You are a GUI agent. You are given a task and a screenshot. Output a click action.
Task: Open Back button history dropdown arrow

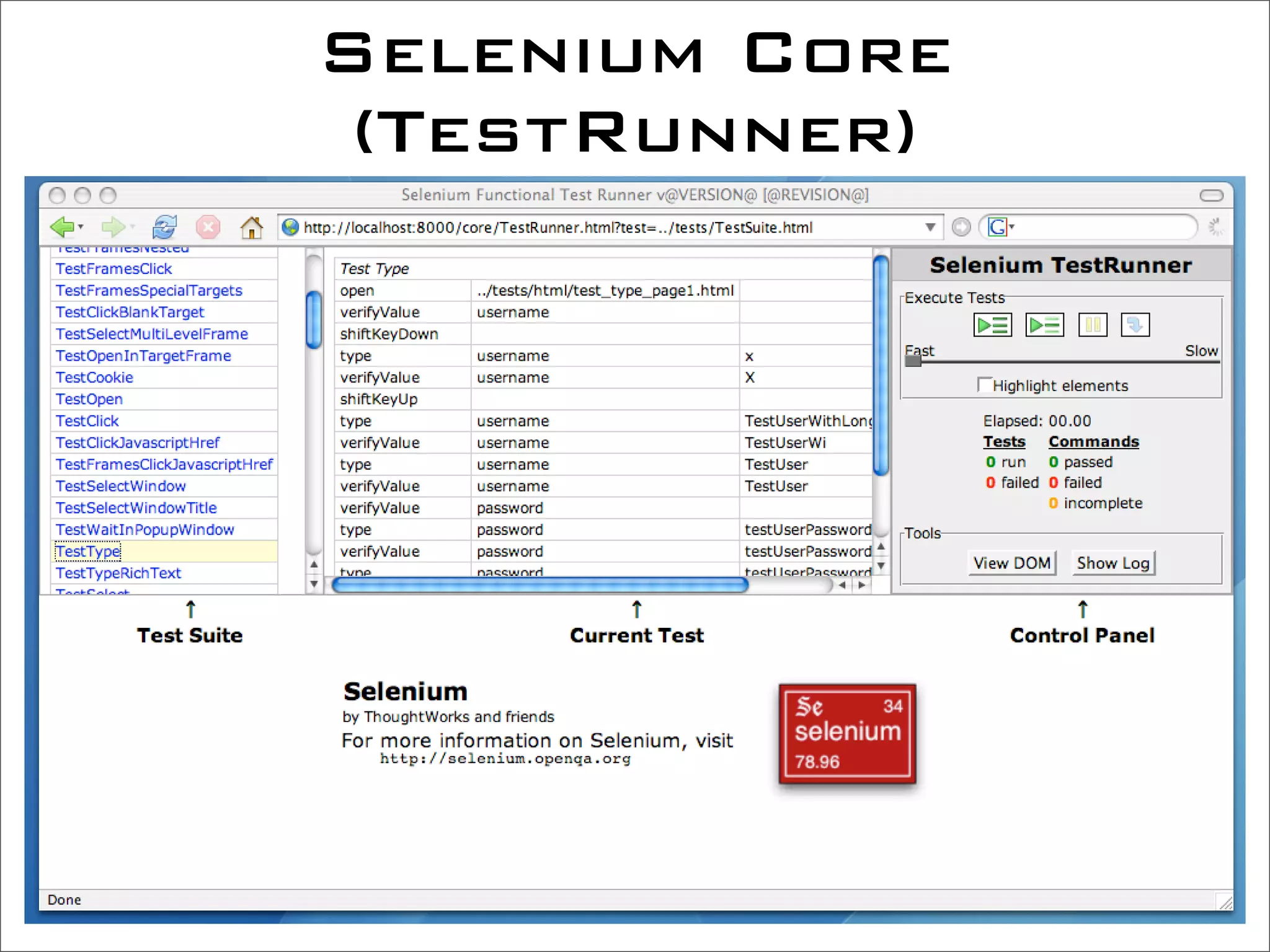pyautogui.click(x=81, y=227)
